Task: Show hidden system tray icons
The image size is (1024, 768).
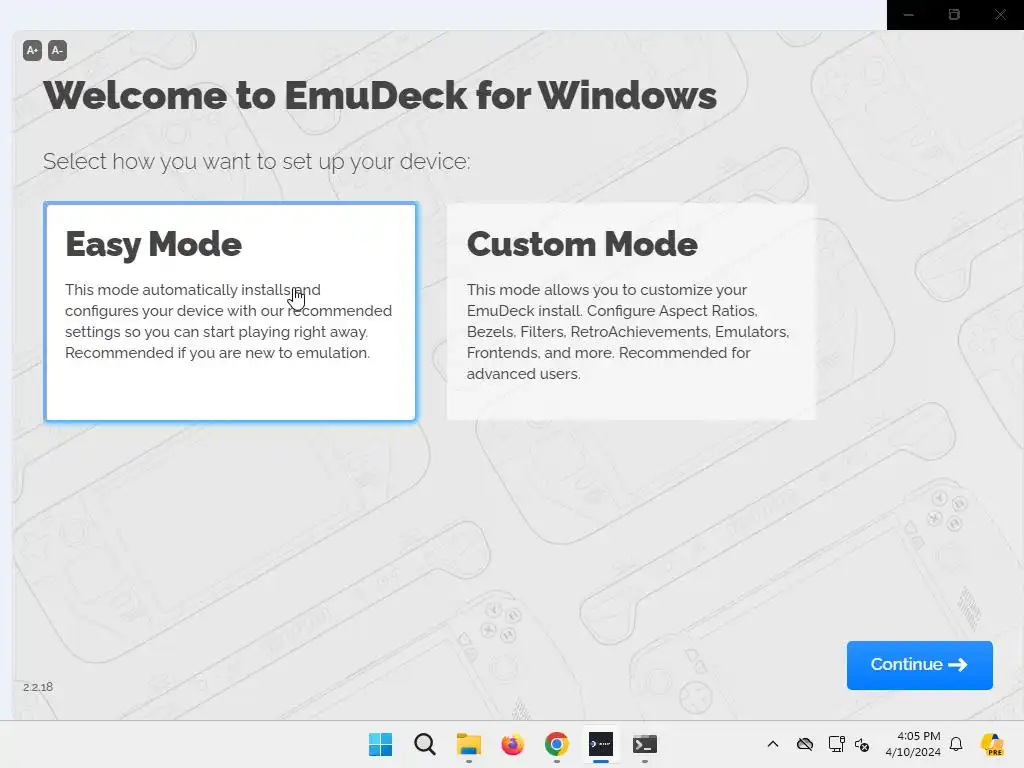Action: point(773,744)
